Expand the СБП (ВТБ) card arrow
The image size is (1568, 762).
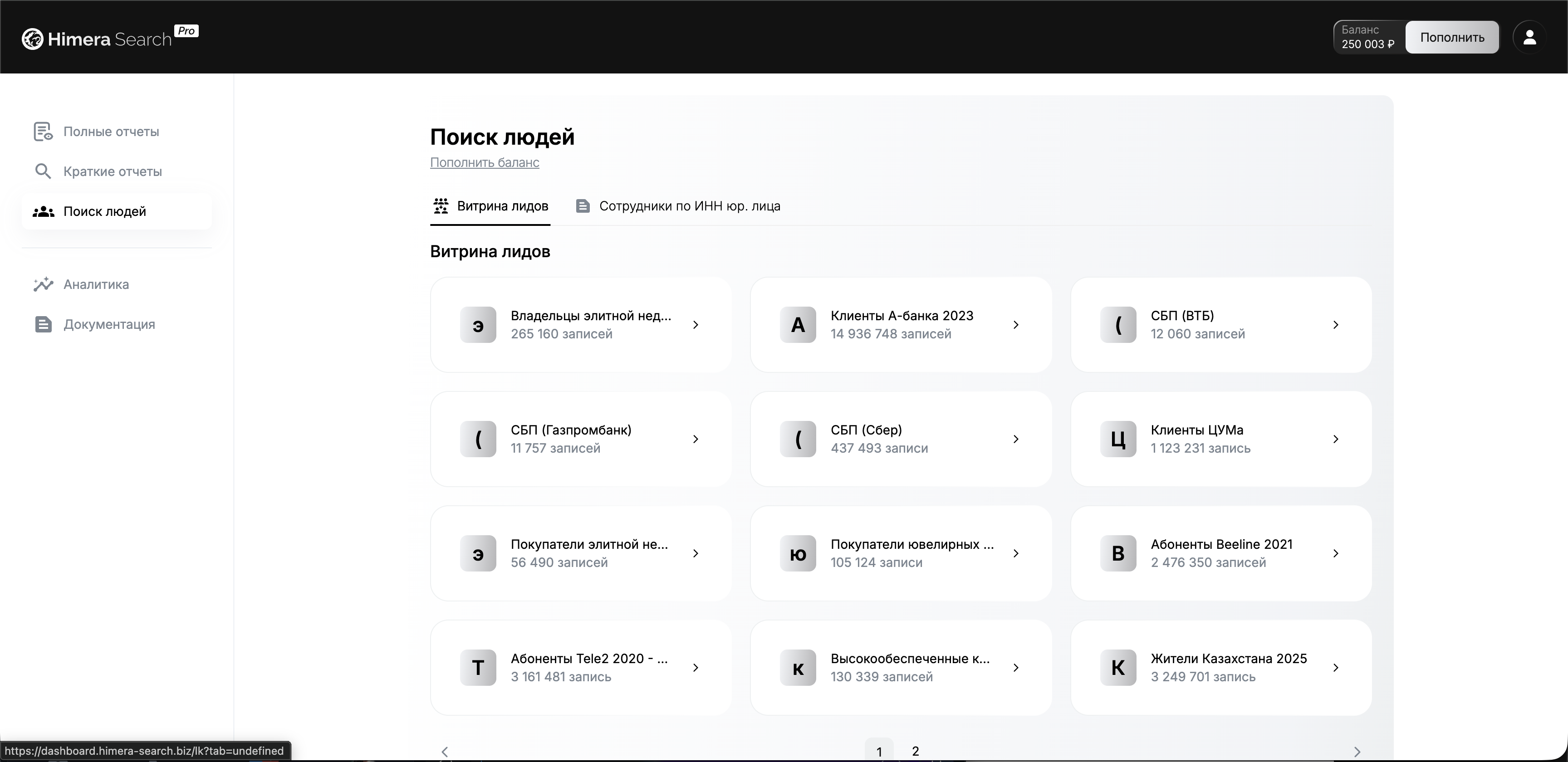pos(1336,324)
